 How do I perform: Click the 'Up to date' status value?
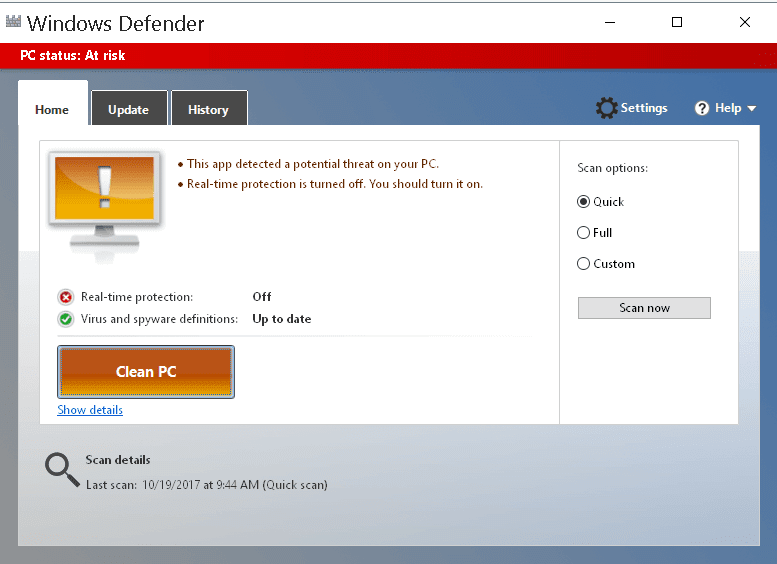(281, 319)
